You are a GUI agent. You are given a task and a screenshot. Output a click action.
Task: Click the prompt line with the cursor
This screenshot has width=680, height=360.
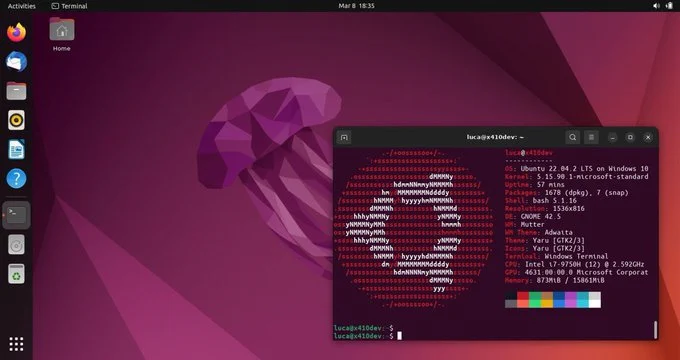(368, 336)
